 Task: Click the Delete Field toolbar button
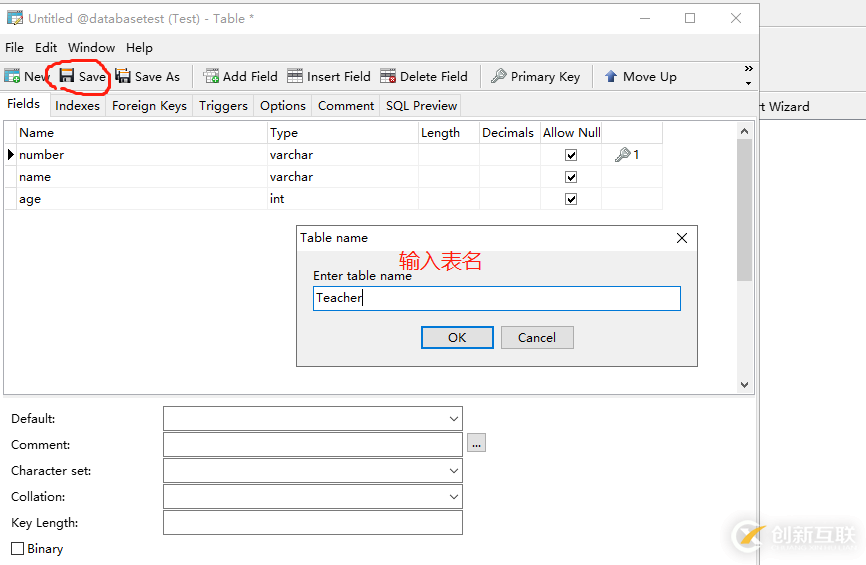pyautogui.click(x=424, y=76)
